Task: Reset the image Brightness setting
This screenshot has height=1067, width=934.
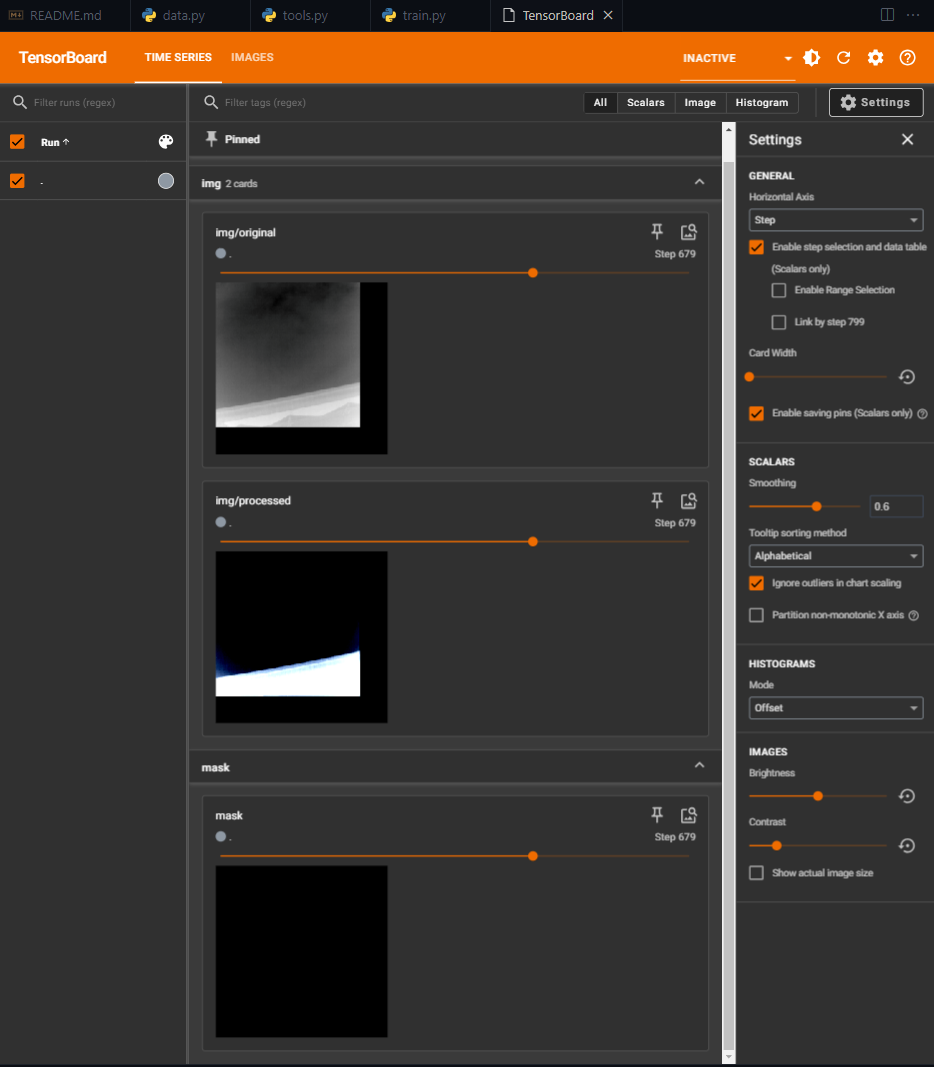Action: [x=906, y=796]
